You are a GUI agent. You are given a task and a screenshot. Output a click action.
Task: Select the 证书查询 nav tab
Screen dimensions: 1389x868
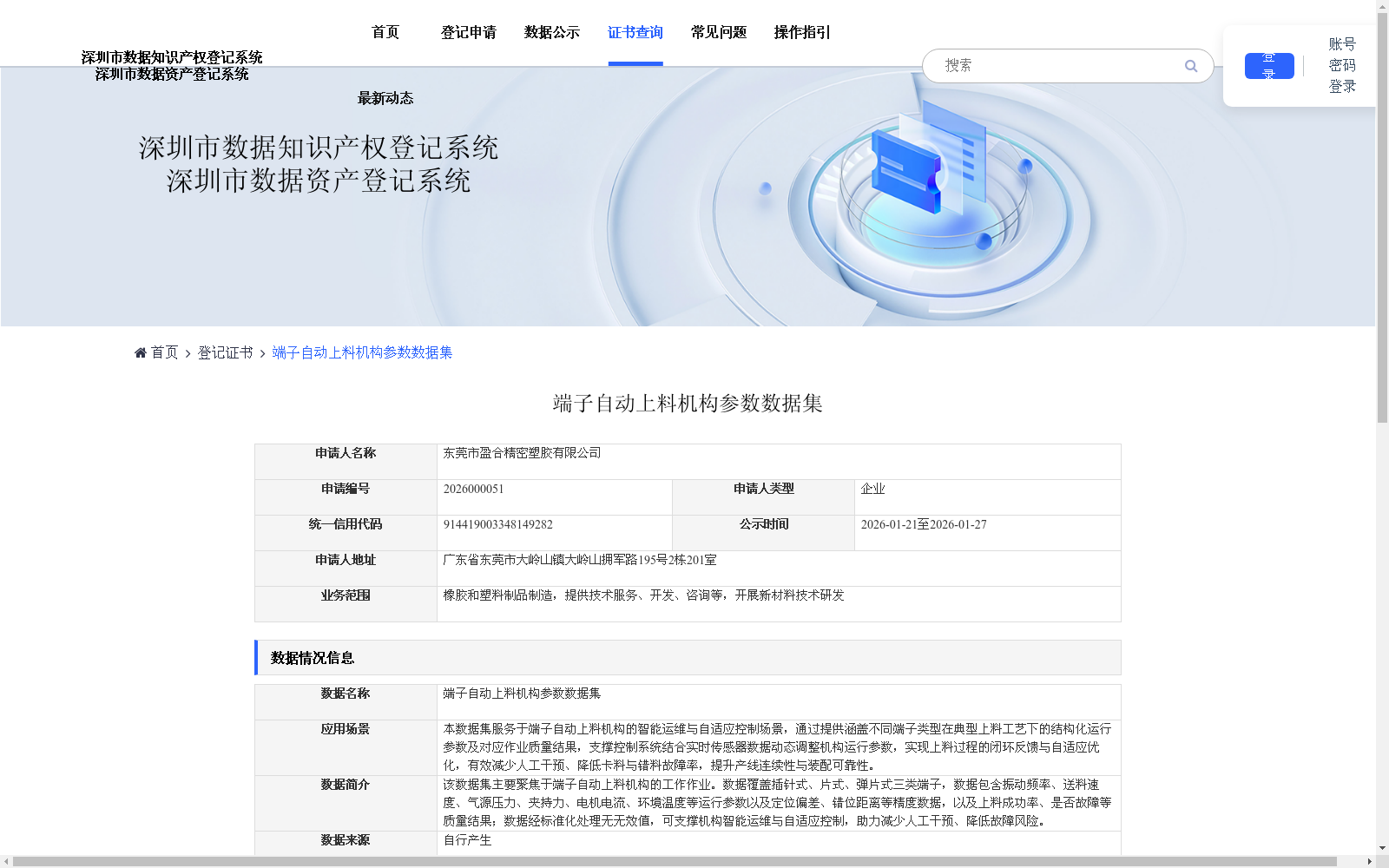pos(635,32)
